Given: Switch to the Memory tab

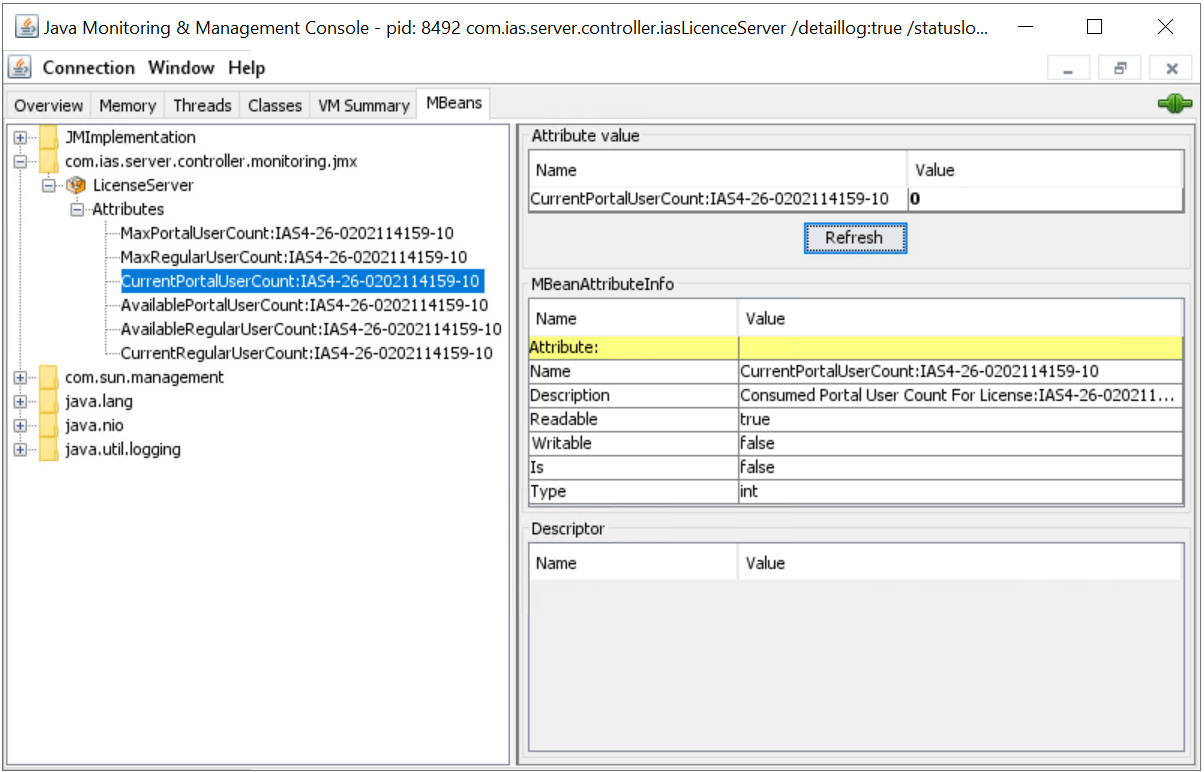Looking at the screenshot, I should 127,105.
